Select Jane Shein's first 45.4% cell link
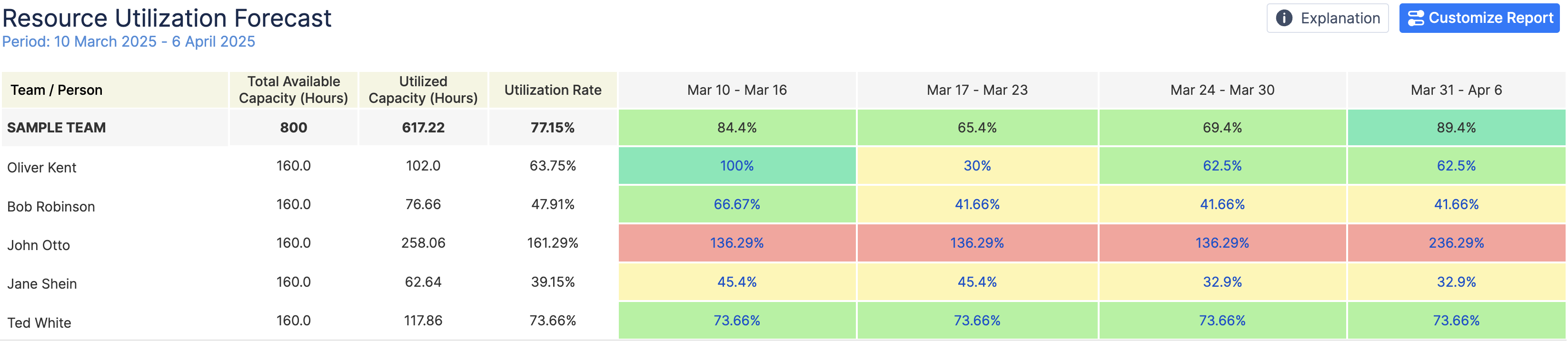This screenshot has height=342, width=1568. (x=736, y=282)
